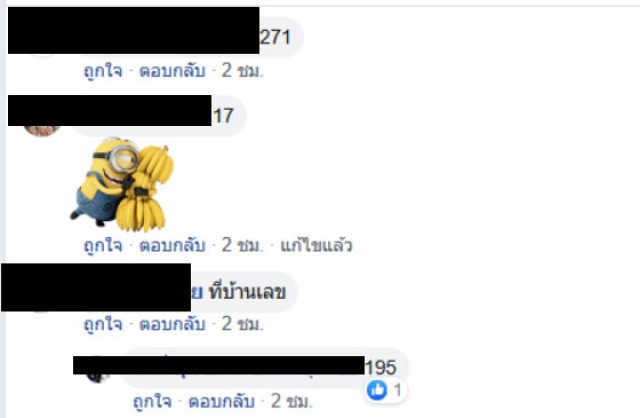Screen dimensions: 640x418
Task: Like the "ที่บ้านเลข" comment
Action: click(103, 324)
